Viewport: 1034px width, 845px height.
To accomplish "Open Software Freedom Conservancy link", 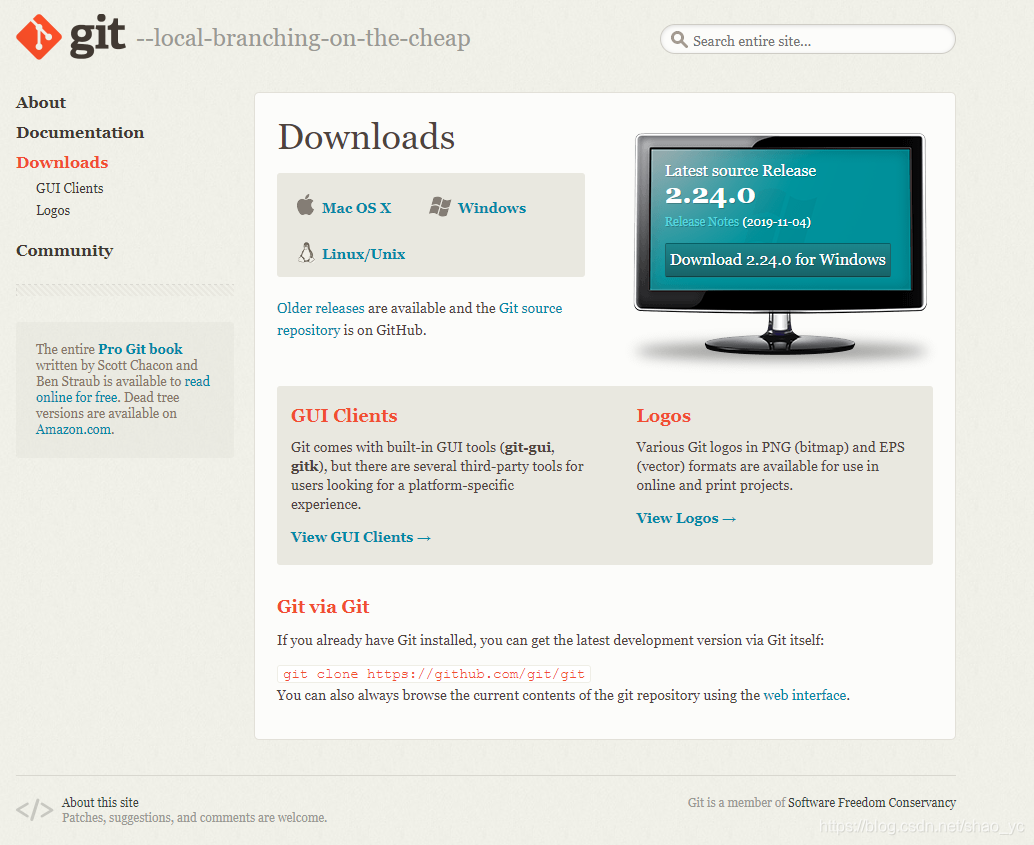I will (872, 802).
